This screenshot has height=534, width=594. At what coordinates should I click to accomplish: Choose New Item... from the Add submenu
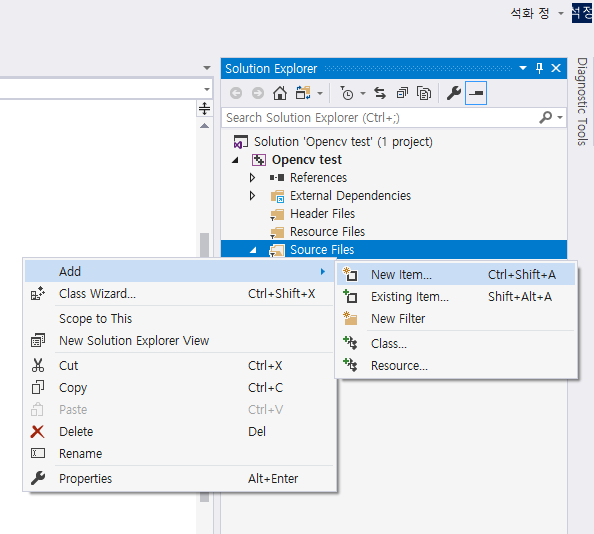click(456, 275)
